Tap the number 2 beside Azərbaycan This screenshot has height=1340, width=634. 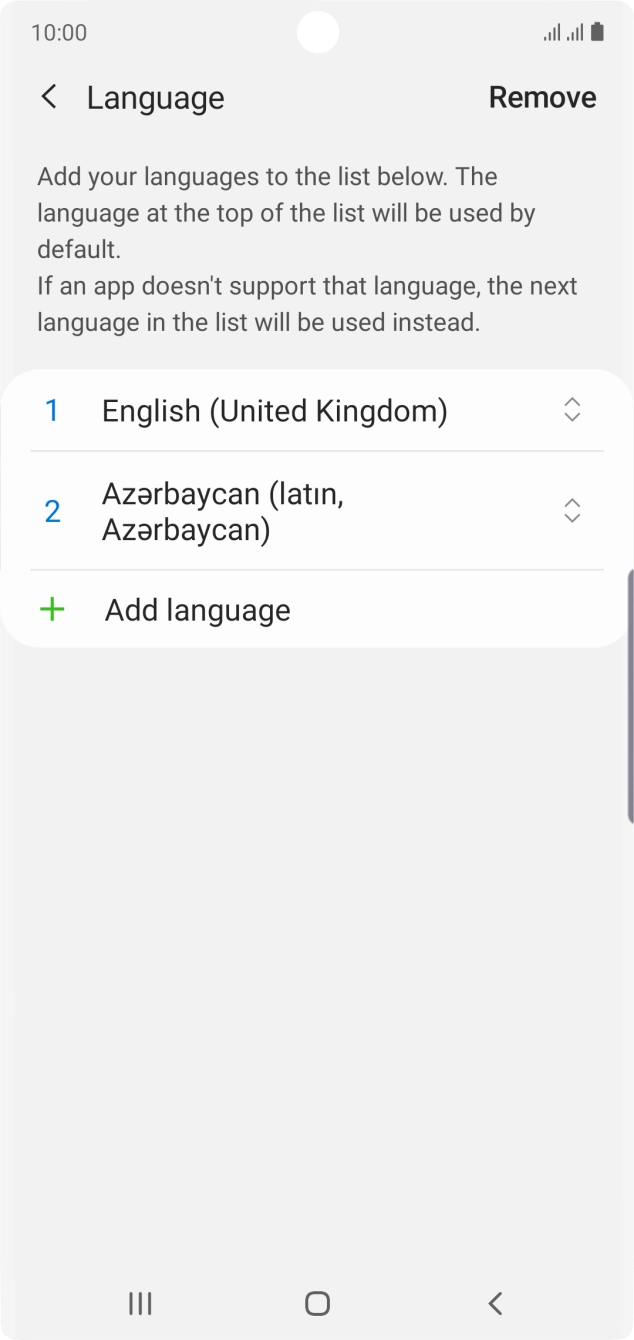[x=52, y=511]
